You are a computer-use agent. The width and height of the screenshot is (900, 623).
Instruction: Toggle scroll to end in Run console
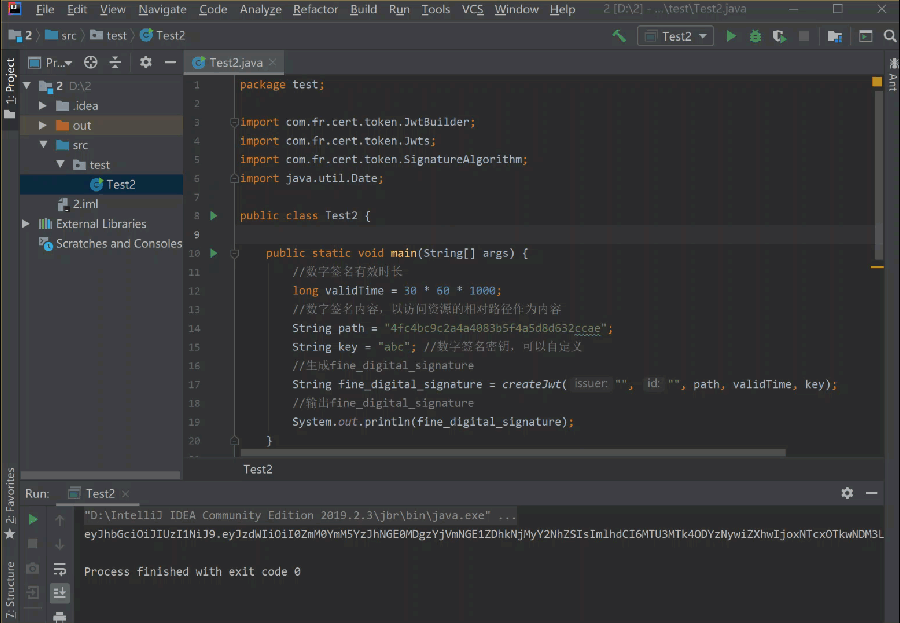(x=60, y=593)
